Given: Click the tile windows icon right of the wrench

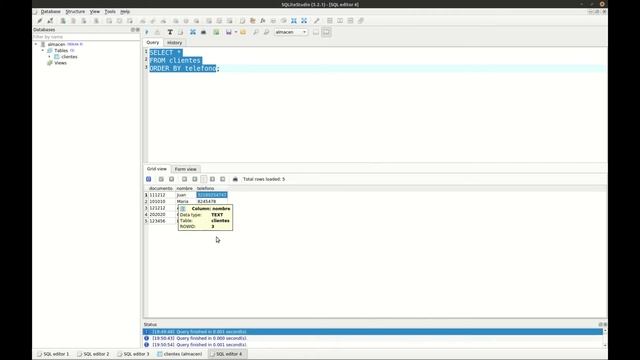Looking at the screenshot, I should tap(329, 21).
